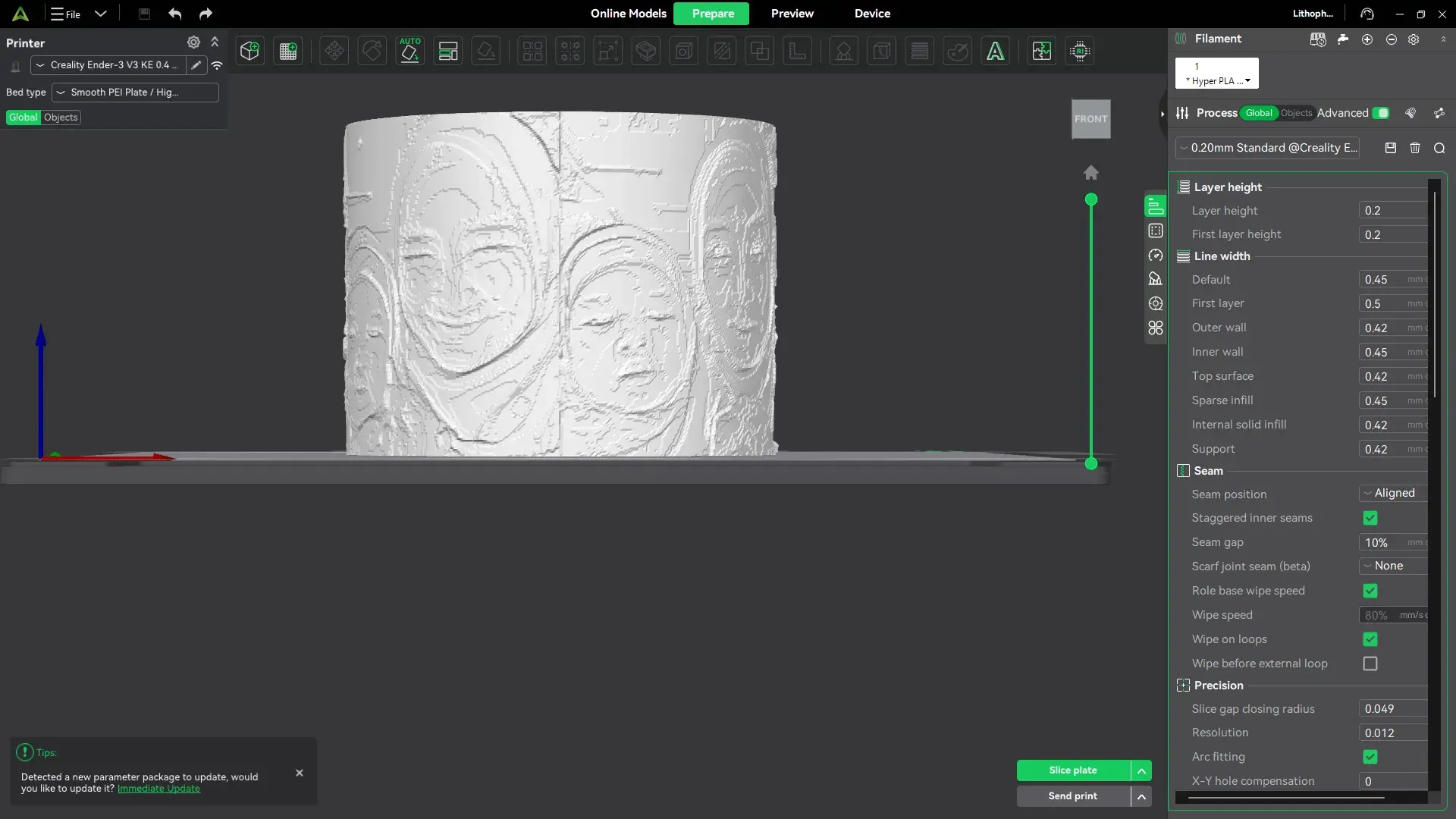This screenshot has height=819, width=1456.
Task: Enable Wipe before external loop
Action: [1370, 664]
